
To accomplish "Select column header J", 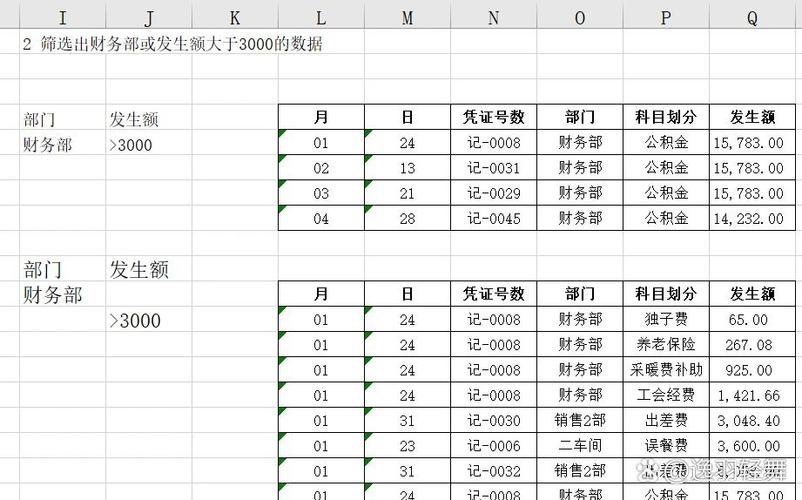I will 149,18.
